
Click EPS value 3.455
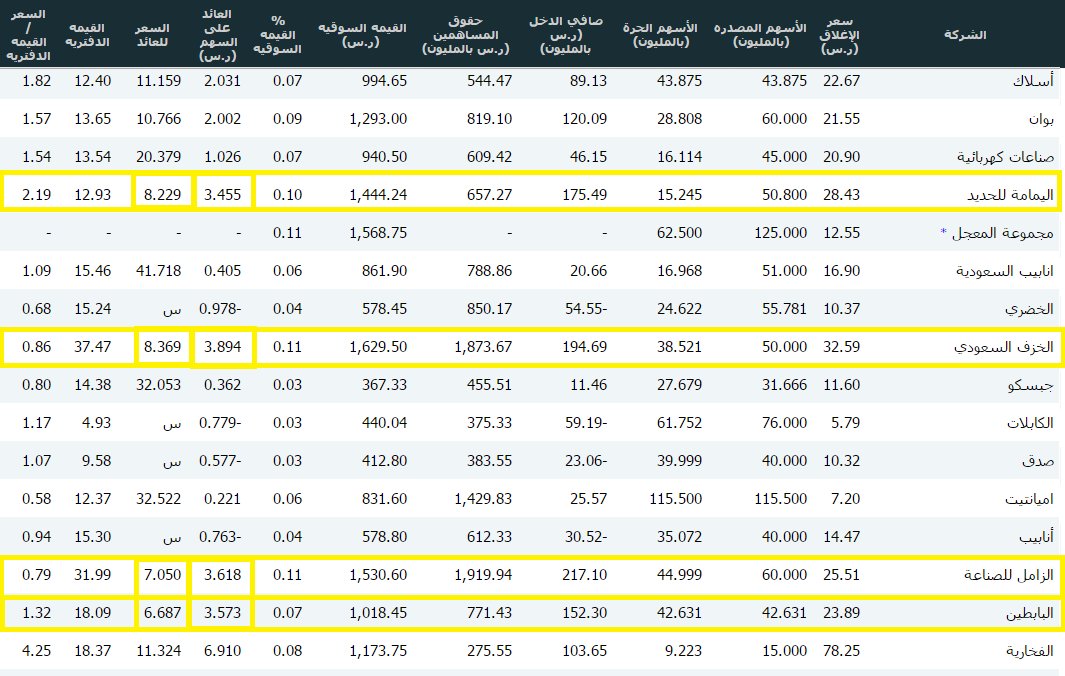coord(223,195)
